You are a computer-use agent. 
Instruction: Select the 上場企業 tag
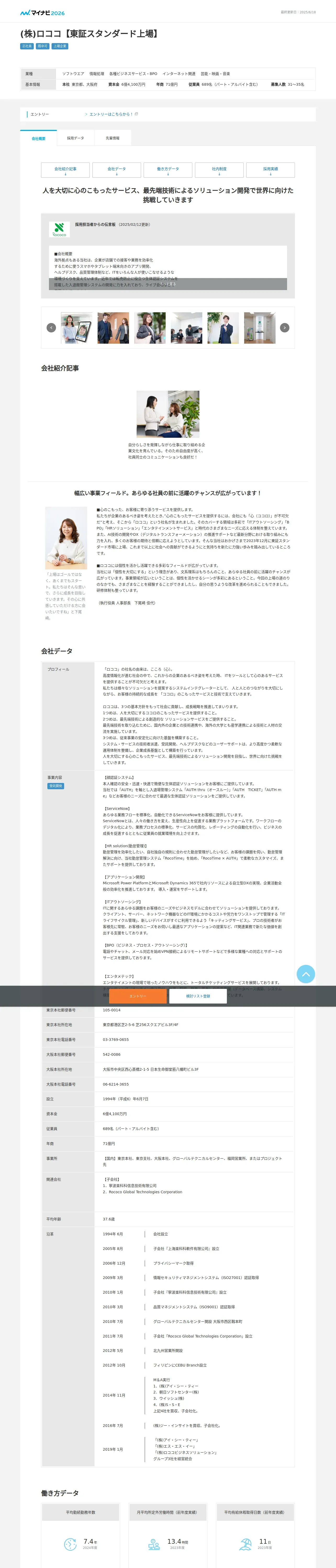click(x=60, y=46)
